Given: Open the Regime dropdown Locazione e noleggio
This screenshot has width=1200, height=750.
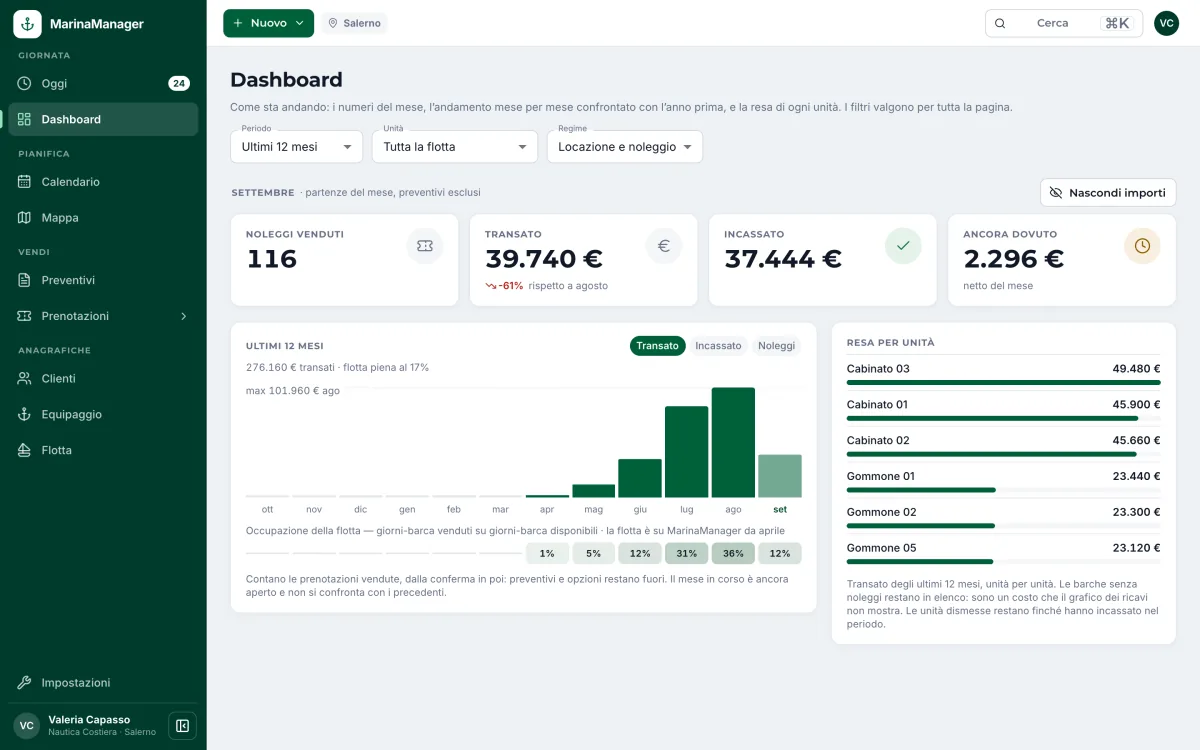Looking at the screenshot, I should point(625,147).
